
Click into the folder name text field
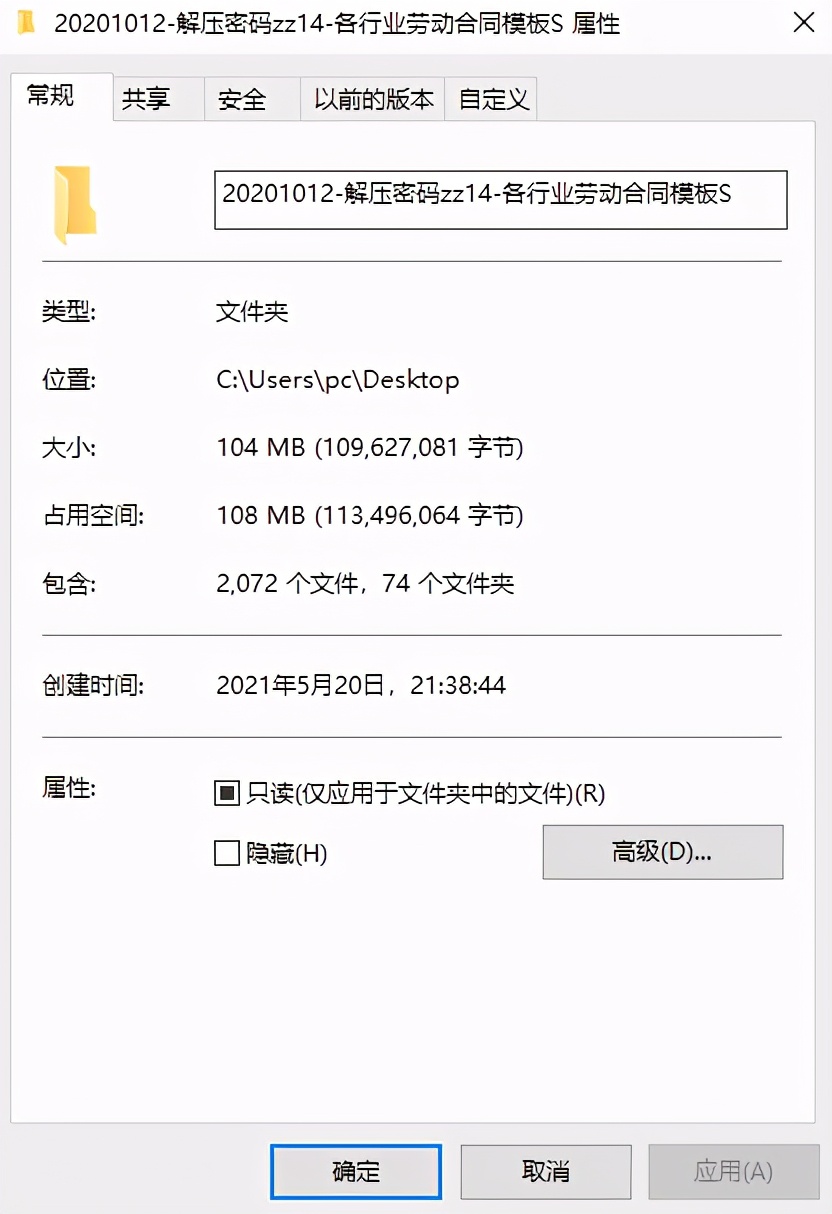(501, 200)
